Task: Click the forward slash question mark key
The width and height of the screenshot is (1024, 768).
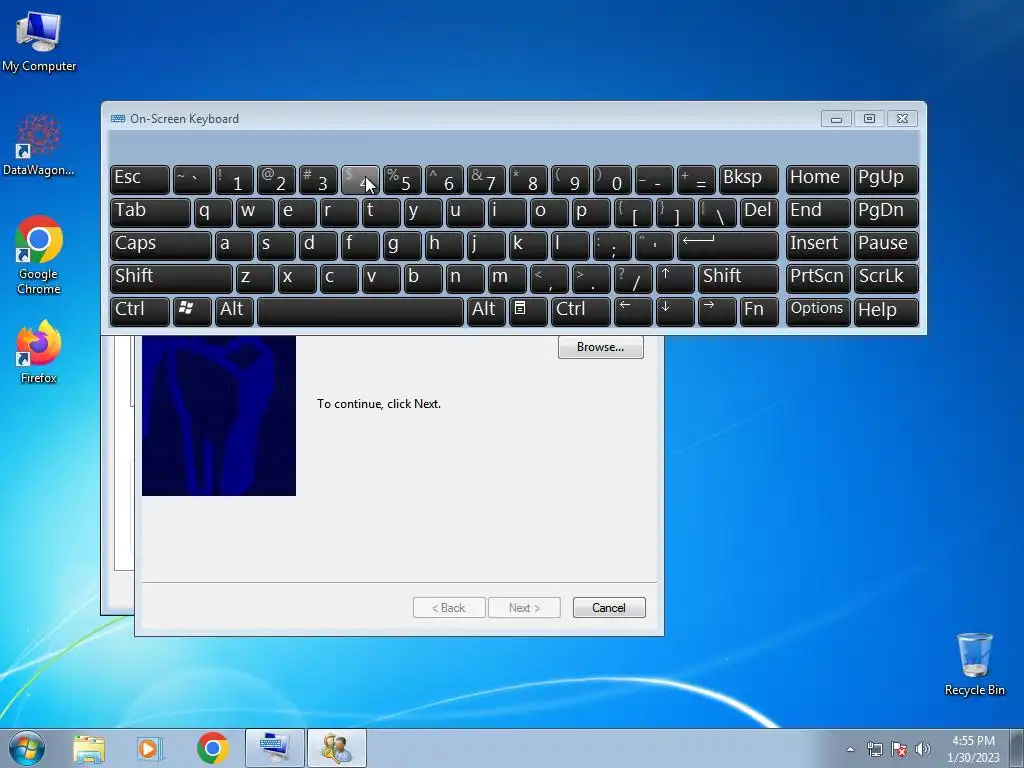Action: point(633,278)
